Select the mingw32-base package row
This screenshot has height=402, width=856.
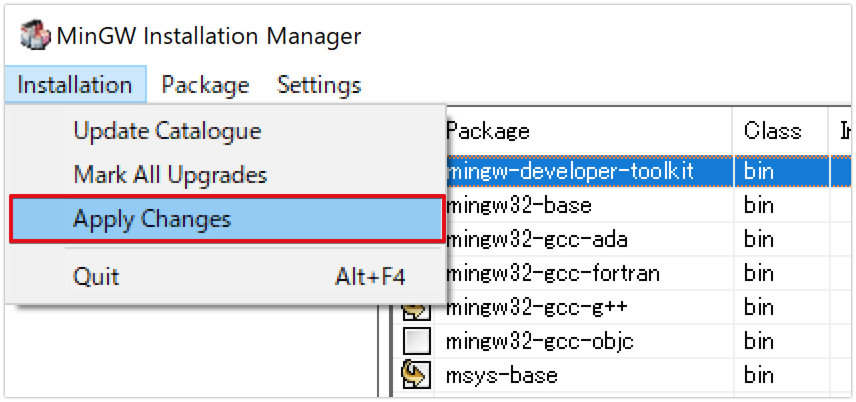point(519,206)
